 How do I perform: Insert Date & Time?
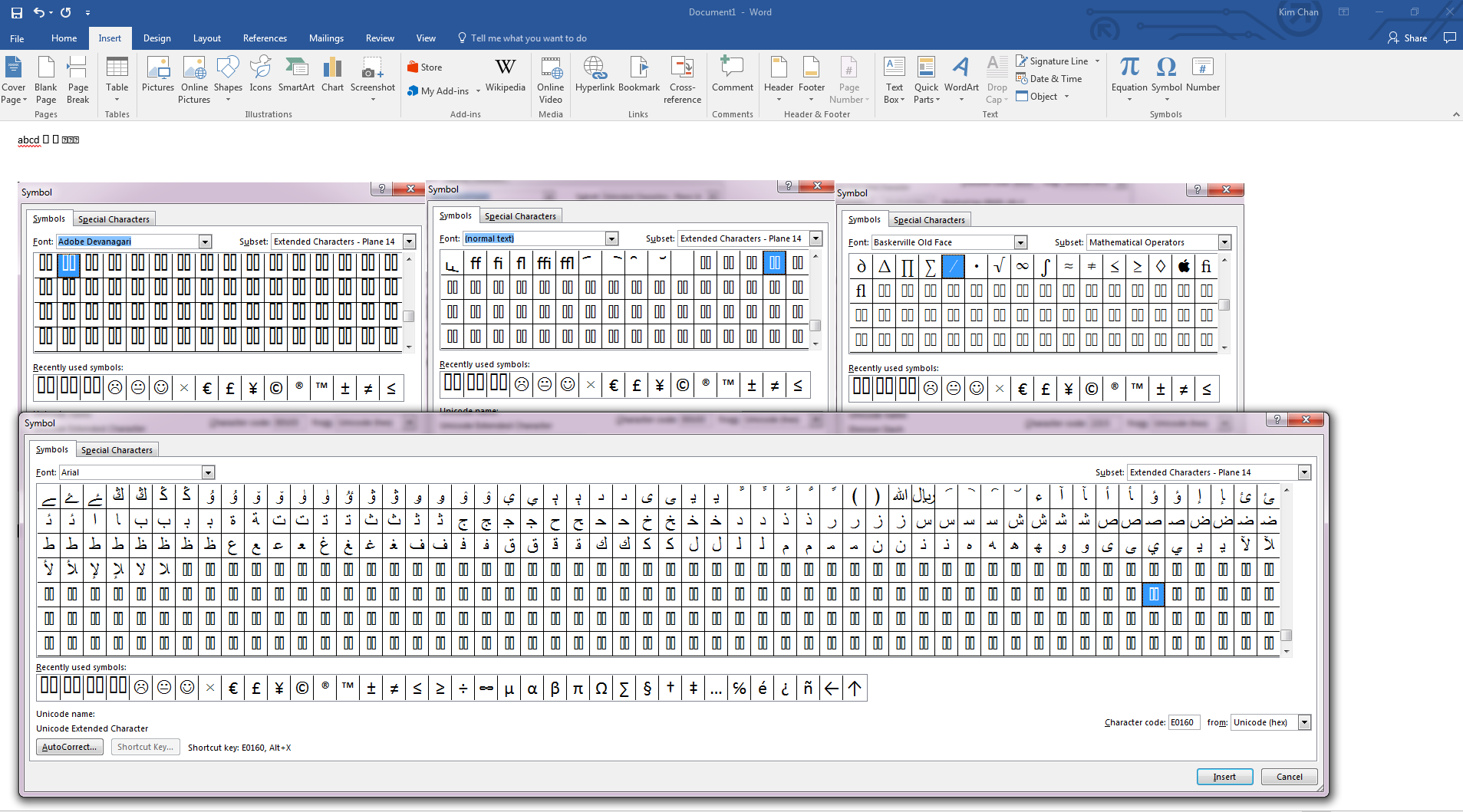point(1049,78)
